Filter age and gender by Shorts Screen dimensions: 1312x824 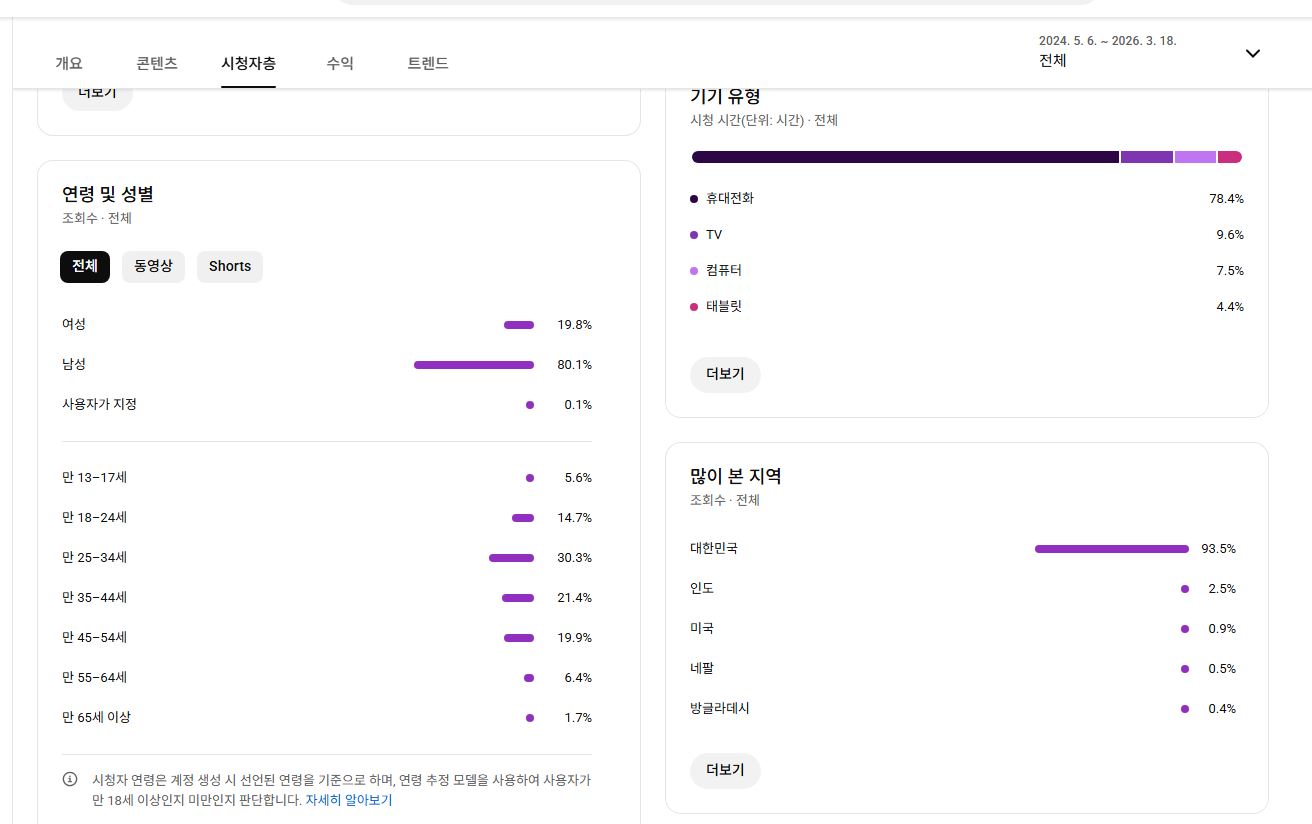pyautogui.click(x=230, y=266)
